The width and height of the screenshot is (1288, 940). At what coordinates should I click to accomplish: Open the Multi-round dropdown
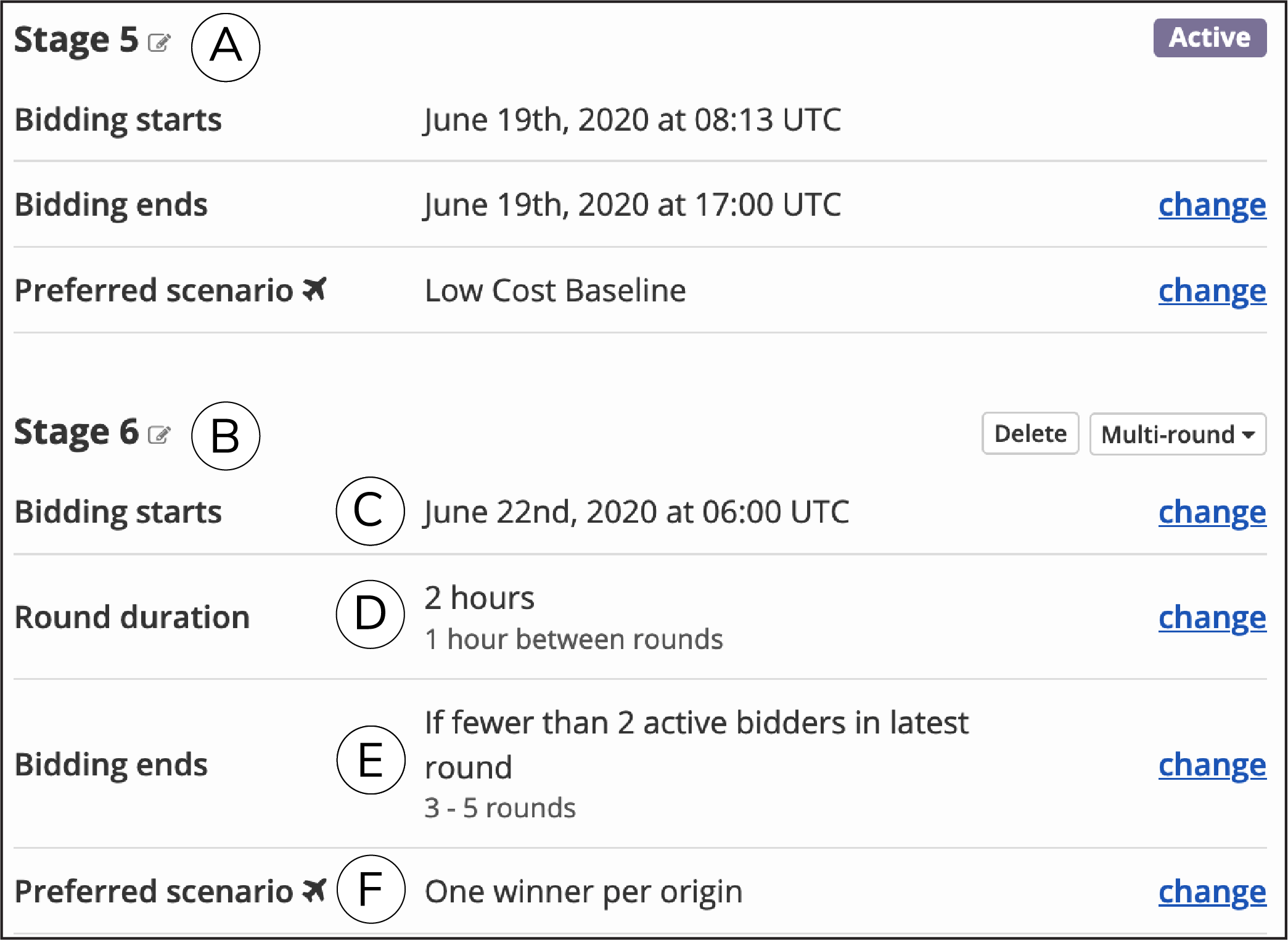click(1178, 435)
